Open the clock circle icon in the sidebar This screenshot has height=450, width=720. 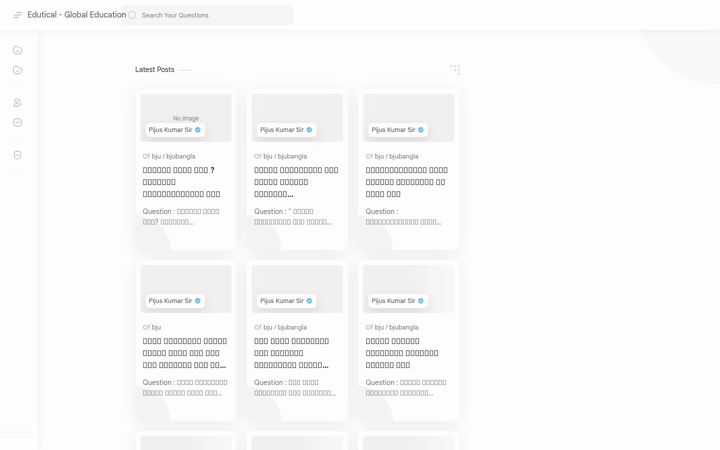[17, 122]
